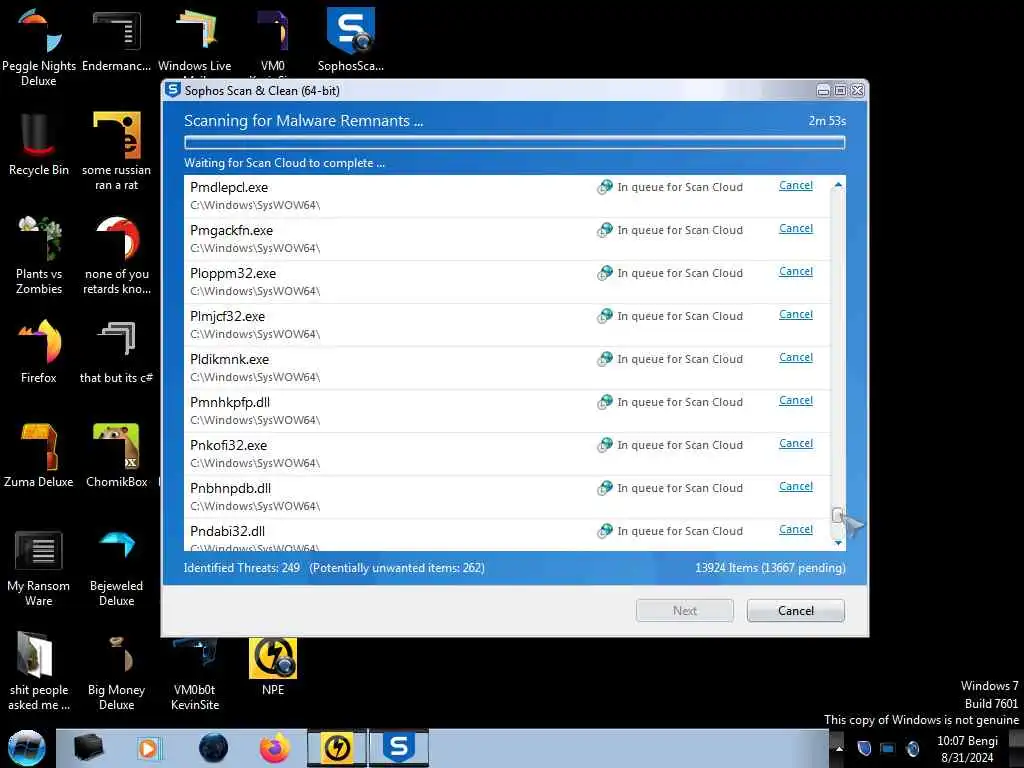Cancel the scan of Plmjcf32.exe
The height and width of the screenshot is (768, 1024).
795,315
